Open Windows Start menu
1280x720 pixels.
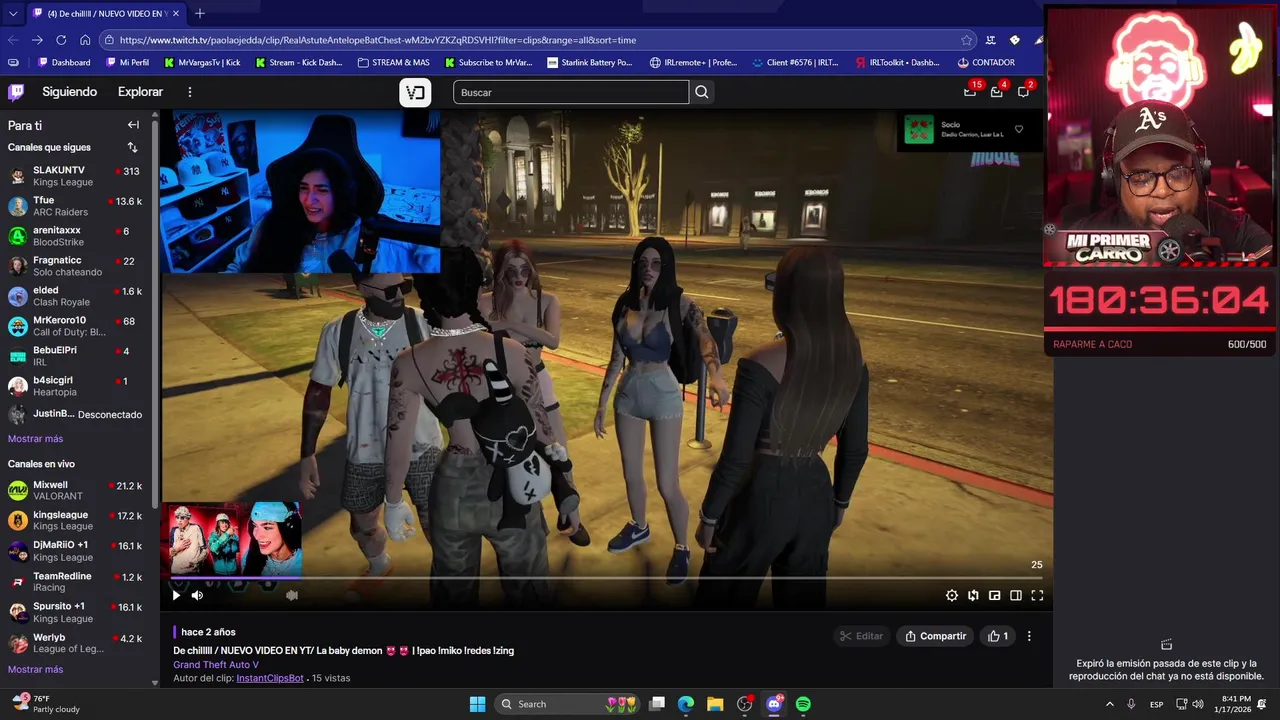pyautogui.click(x=477, y=704)
